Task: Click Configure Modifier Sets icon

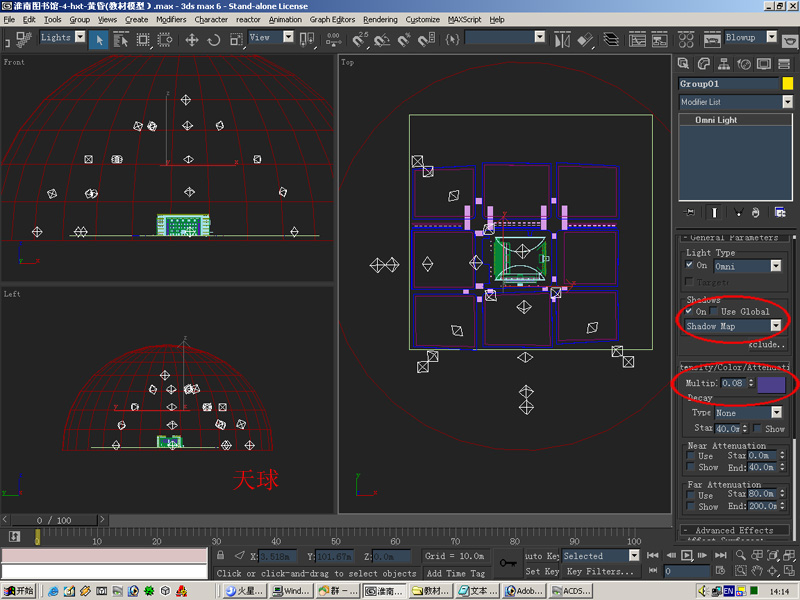Action: pyautogui.click(x=780, y=212)
